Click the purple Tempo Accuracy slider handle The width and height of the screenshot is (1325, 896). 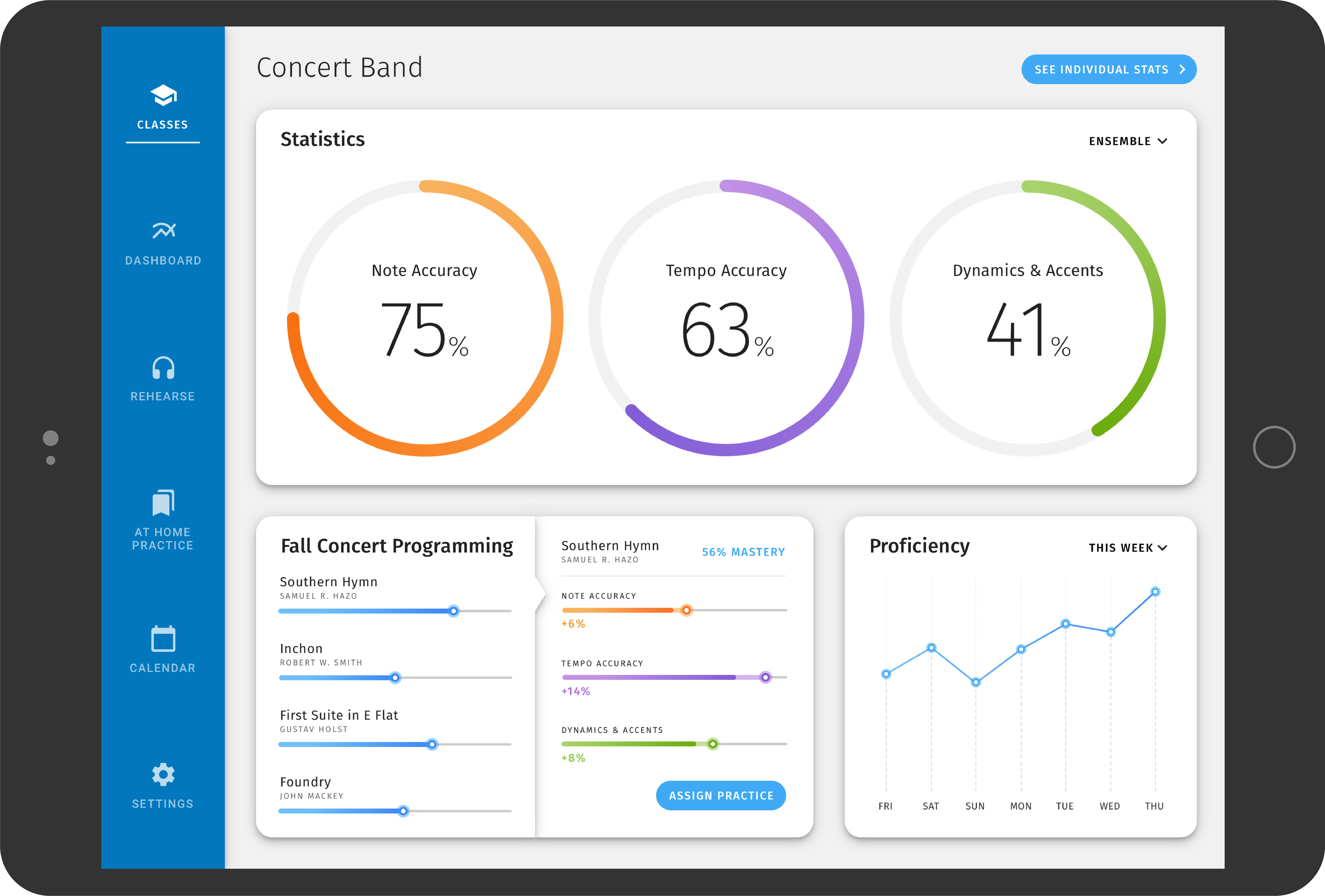766,677
